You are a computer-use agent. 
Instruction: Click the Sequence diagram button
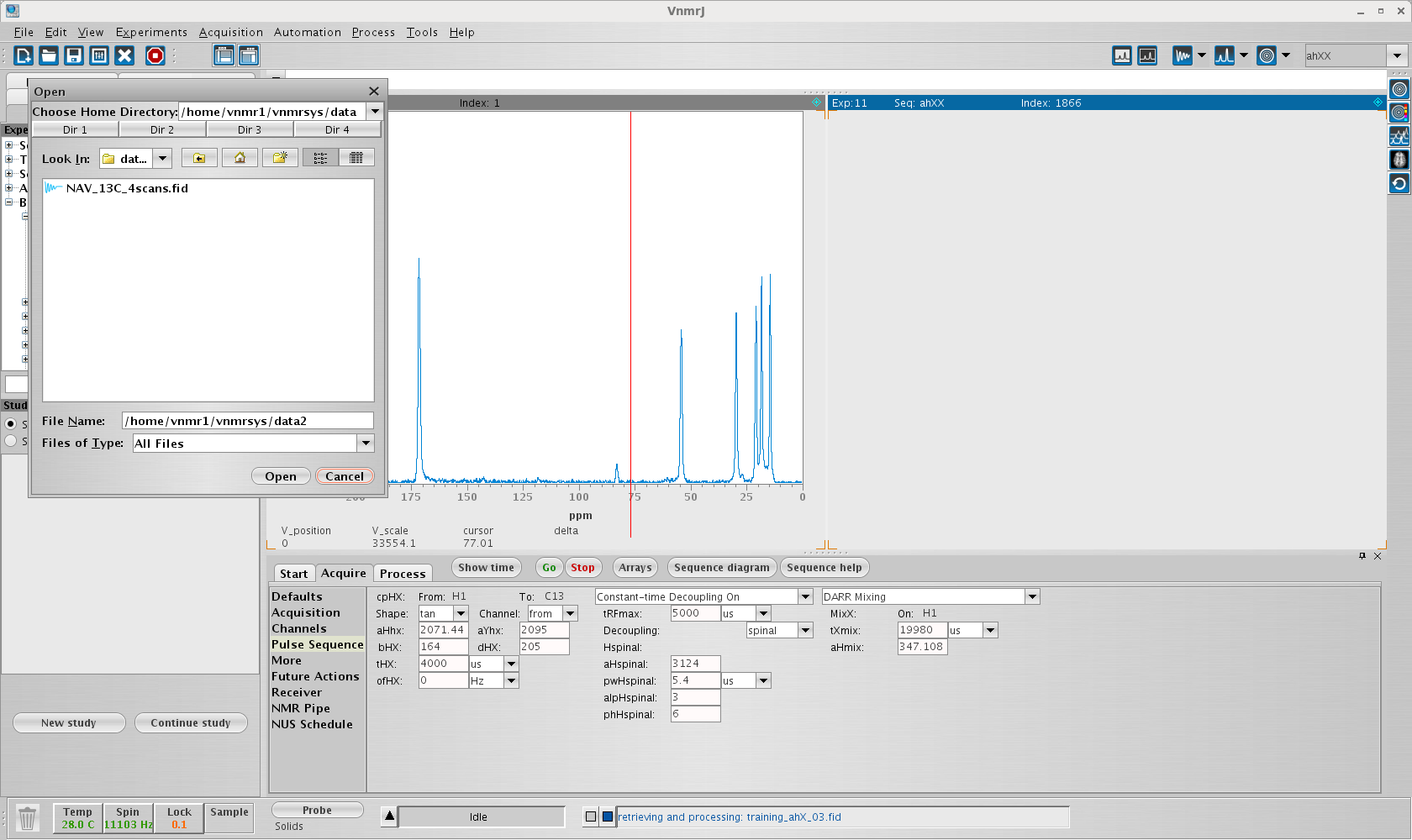(x=721, y=568)
